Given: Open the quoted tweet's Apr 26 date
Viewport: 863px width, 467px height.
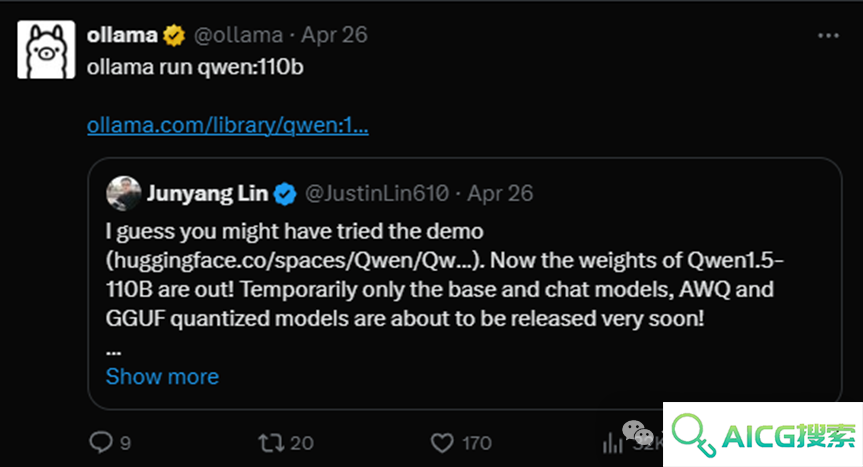Looking at the screenshot, I should click(500, 194).
